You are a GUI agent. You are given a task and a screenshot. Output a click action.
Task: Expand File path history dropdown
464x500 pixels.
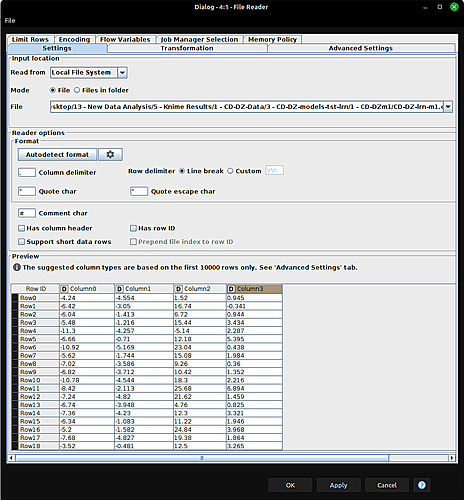pos(448,107)
